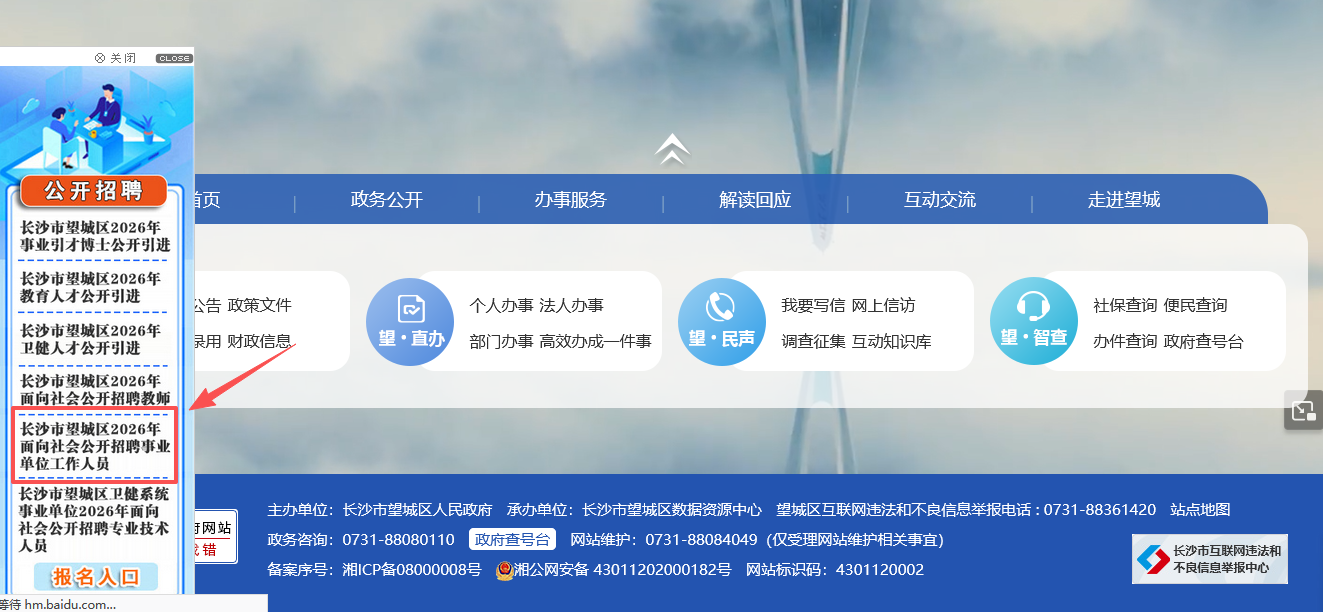This screenshot has width=1323, height=612.
Task: Open the 解读回应 navigation tab
Action: tap(755, 200)
